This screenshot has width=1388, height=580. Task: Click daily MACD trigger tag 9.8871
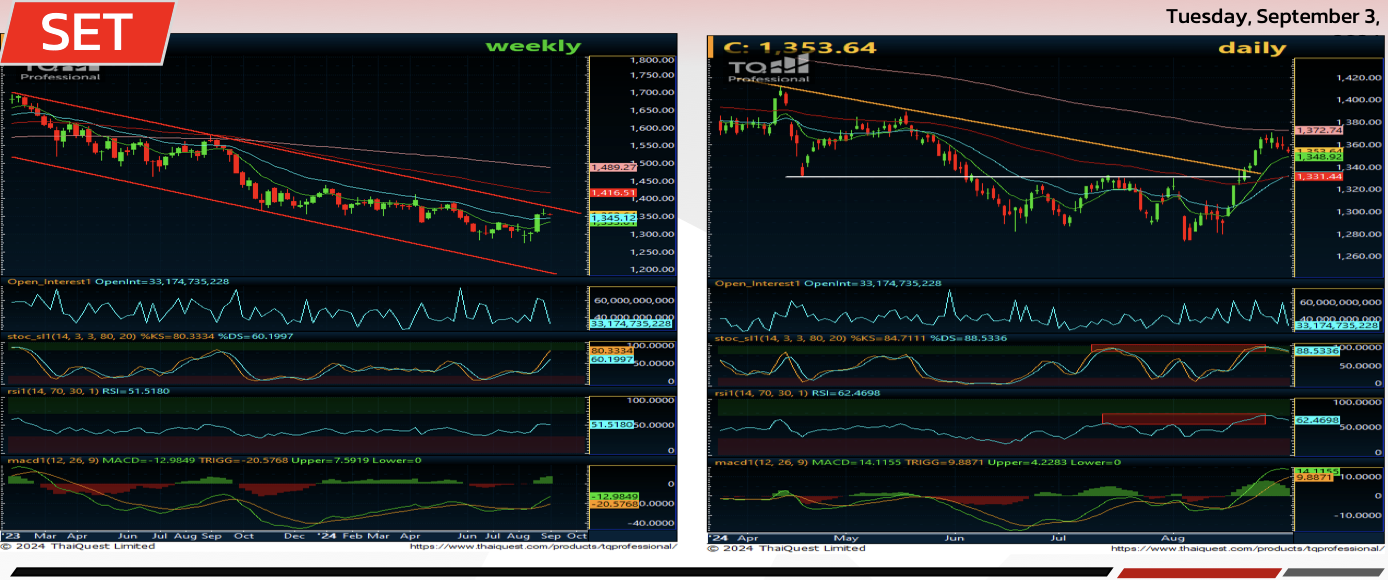coord(1312,478)
